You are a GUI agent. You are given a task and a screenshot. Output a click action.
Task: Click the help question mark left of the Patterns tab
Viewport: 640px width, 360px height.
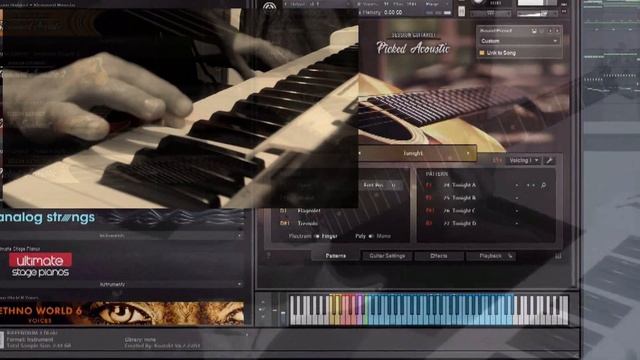click(268, 256)
